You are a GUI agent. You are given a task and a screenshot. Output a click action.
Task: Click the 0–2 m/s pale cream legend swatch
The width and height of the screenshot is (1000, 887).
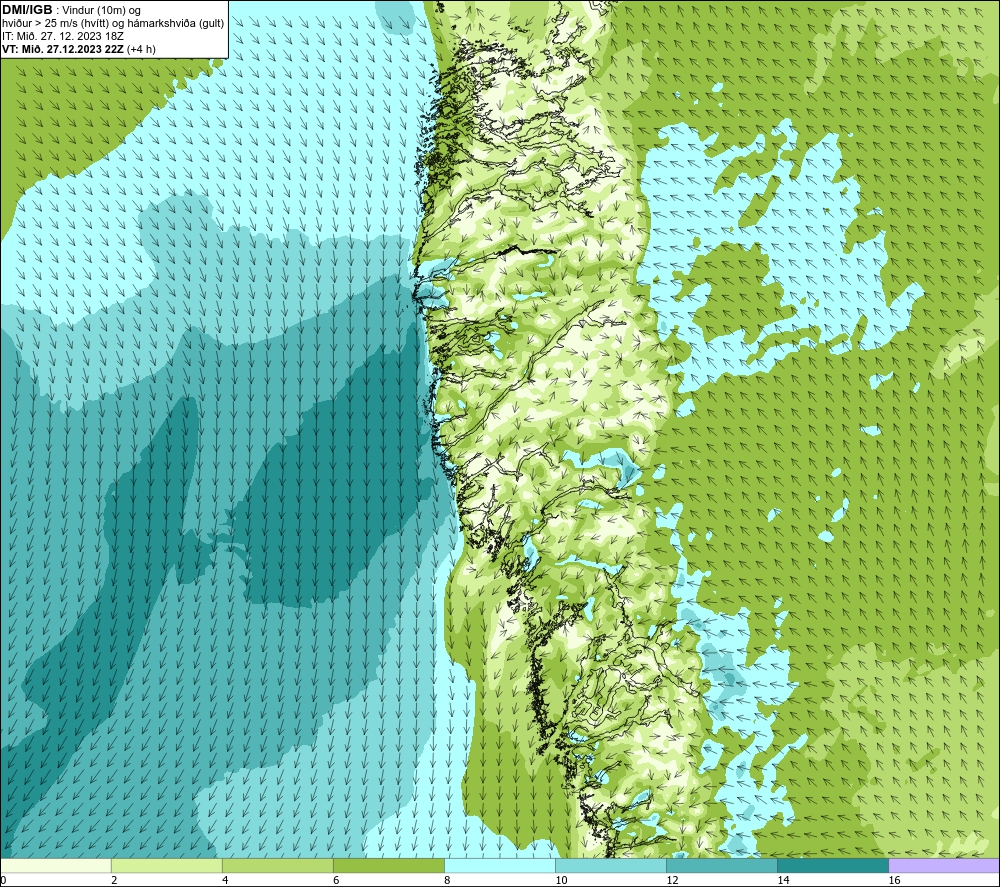tap(56, 866)
